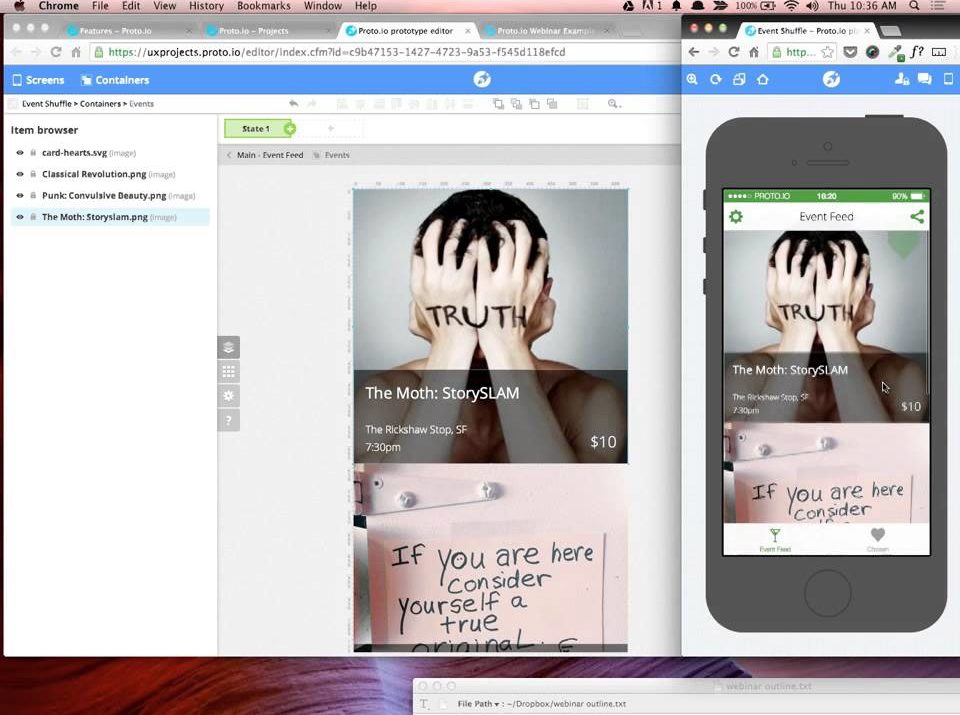Select The Moth: Storyslam.png item
The height and width of the screenshot is (715, 960).
pyautogui.click(x=94, y=217)
